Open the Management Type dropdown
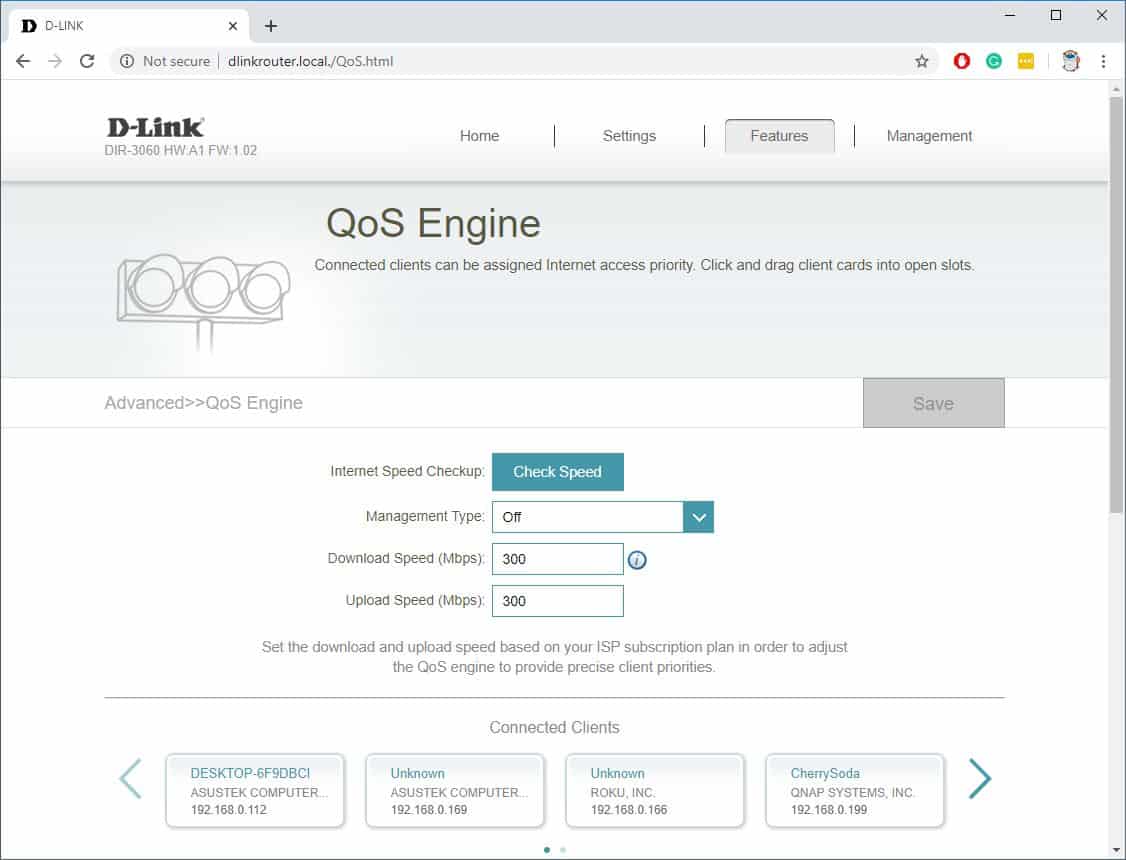The height and width of the screenshot is (860, 1126). pyautogui.click(x=698, y=517)
